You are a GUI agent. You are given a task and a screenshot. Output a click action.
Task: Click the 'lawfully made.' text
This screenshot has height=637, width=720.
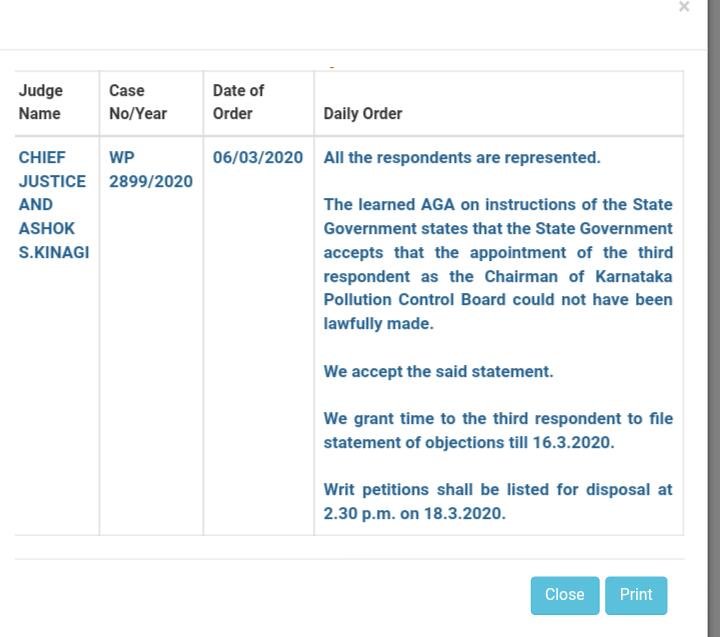[379, 324]
